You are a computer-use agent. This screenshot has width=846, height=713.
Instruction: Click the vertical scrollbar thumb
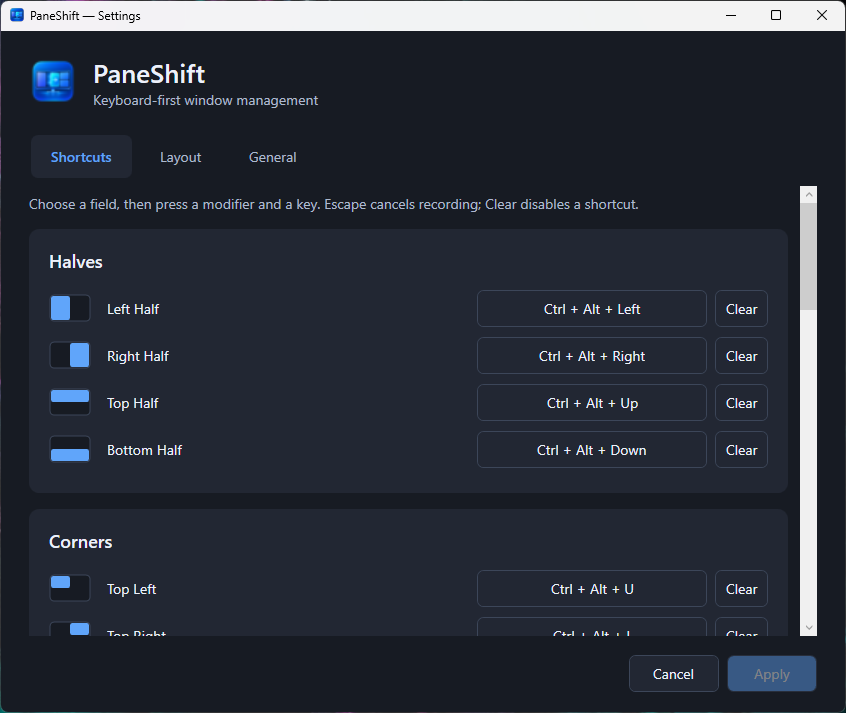click(808, 256)
